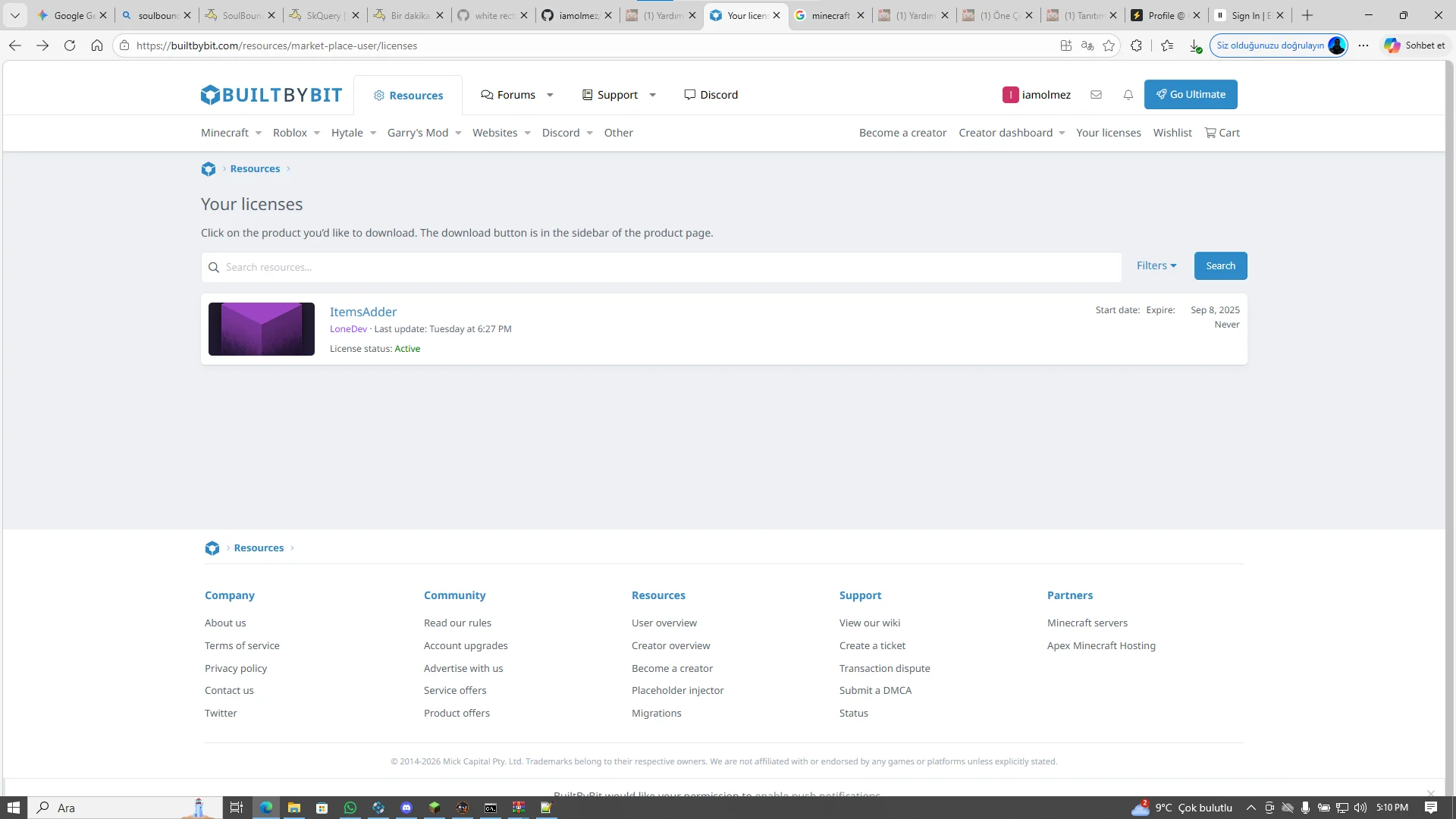Expand the Websites category dropdown

point(527,133)
